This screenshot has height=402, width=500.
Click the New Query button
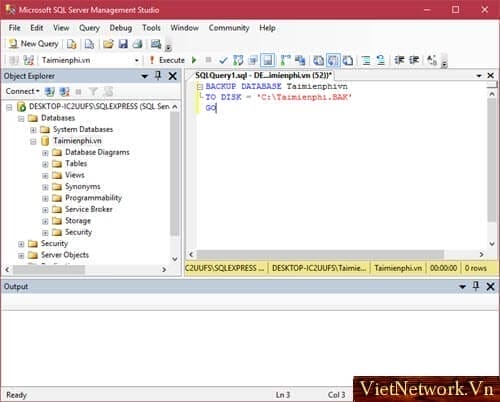coord(33,44)
